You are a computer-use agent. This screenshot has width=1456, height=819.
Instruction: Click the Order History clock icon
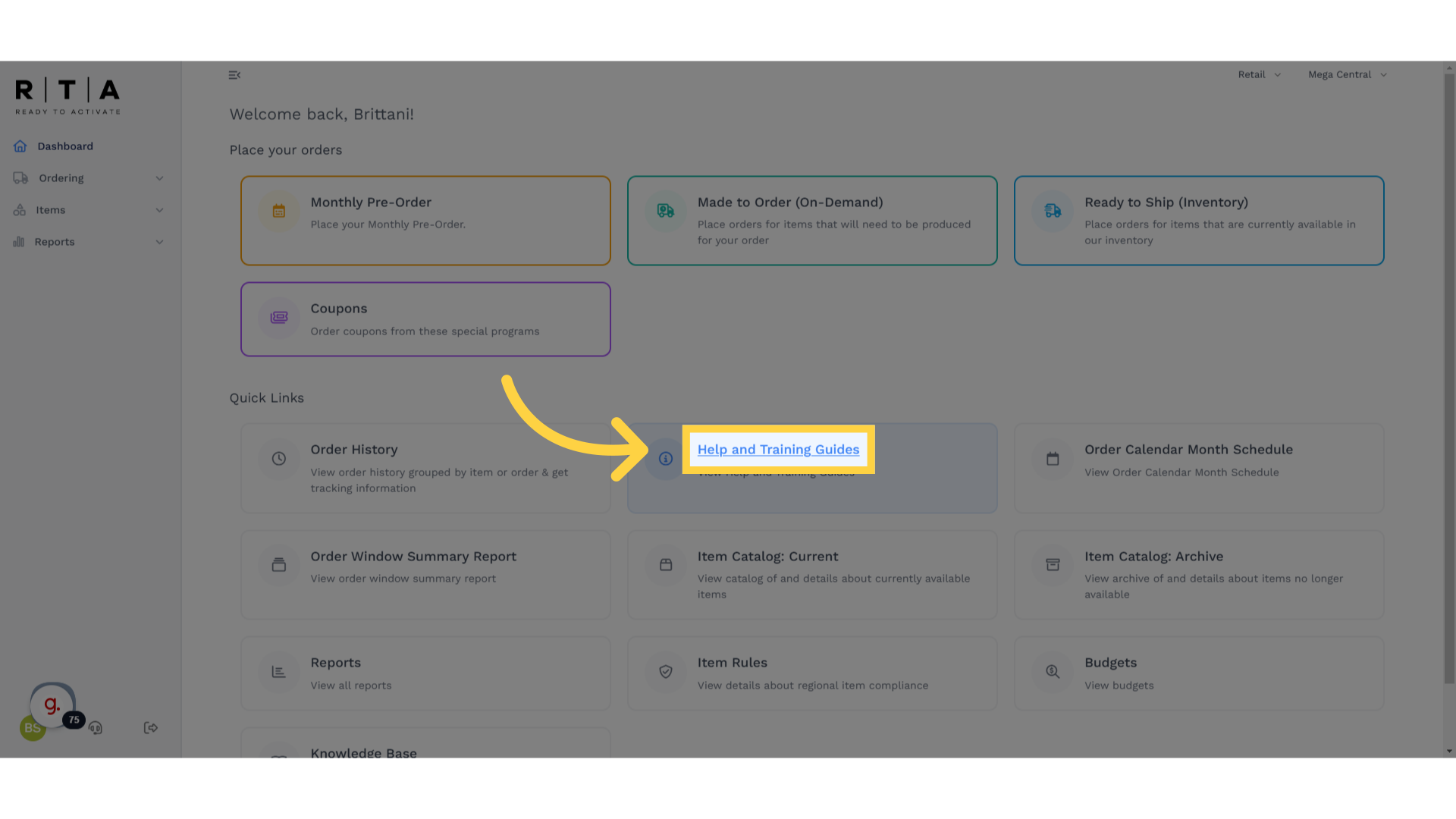coord(279,459)
